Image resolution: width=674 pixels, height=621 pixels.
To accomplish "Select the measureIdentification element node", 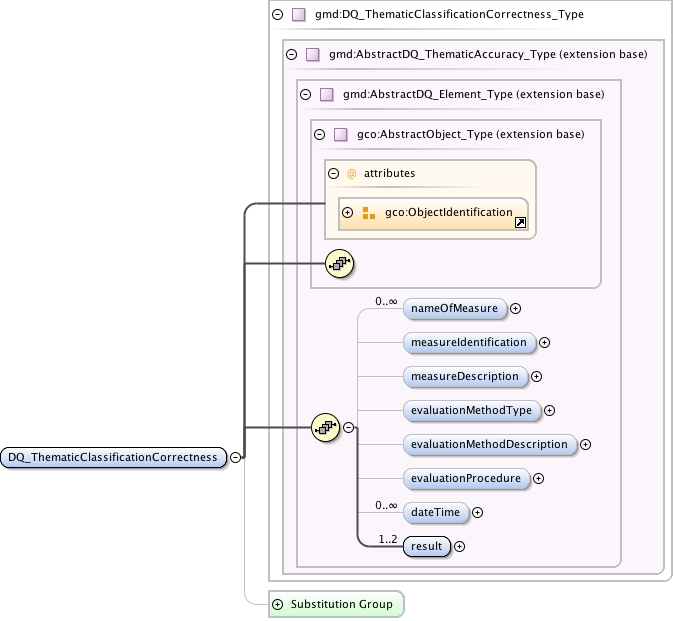I will click(469, 343).
